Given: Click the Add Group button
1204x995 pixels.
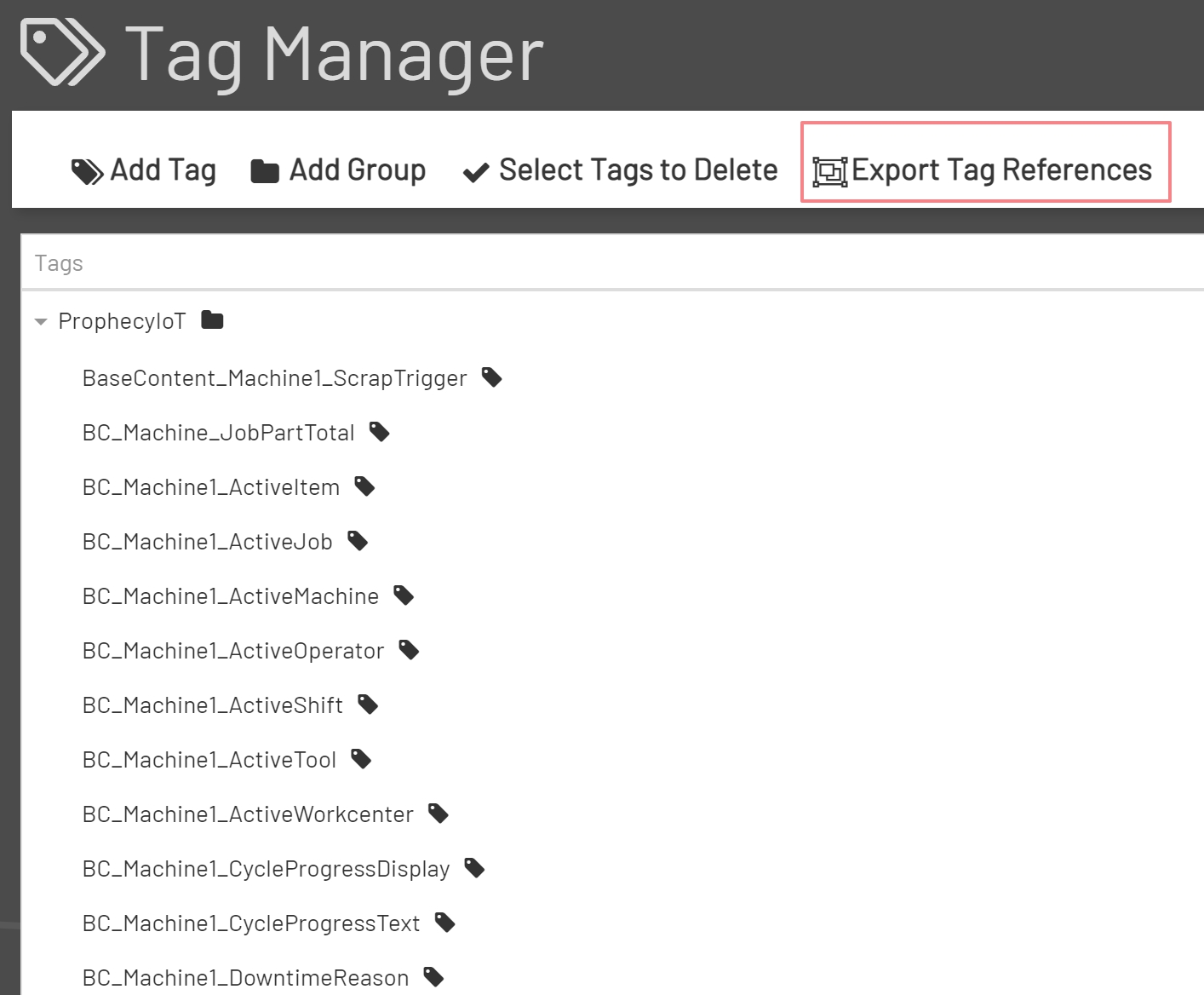Looking at the screenshot, I should 337,170.
